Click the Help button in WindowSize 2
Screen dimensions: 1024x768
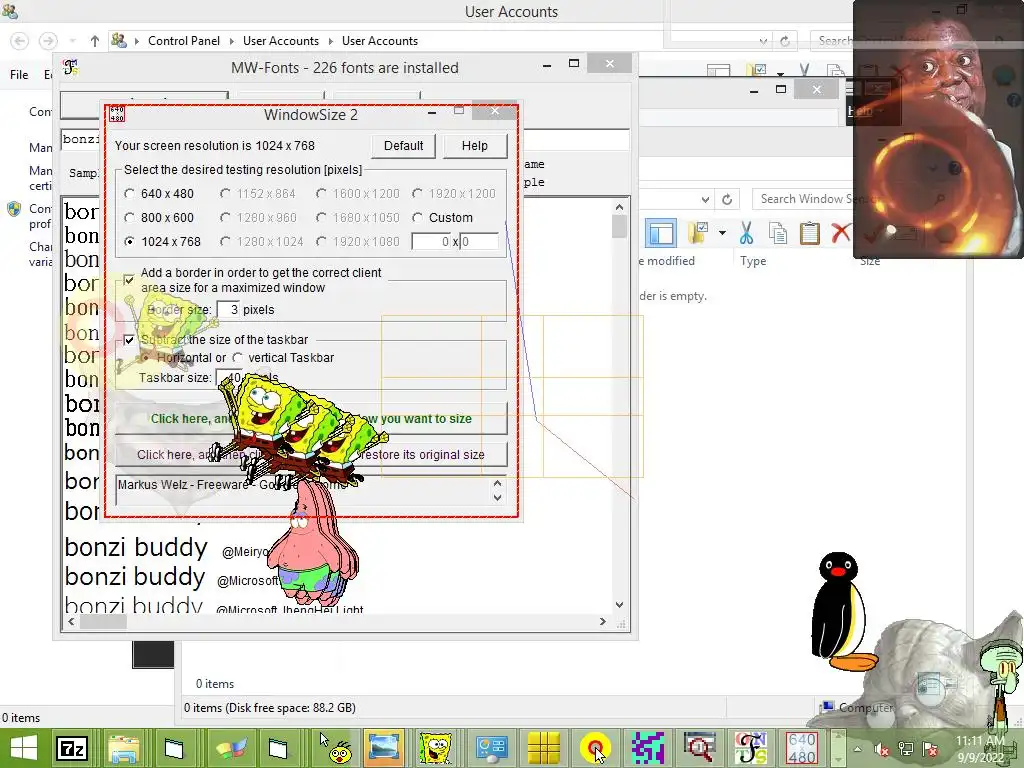[475, 146]
